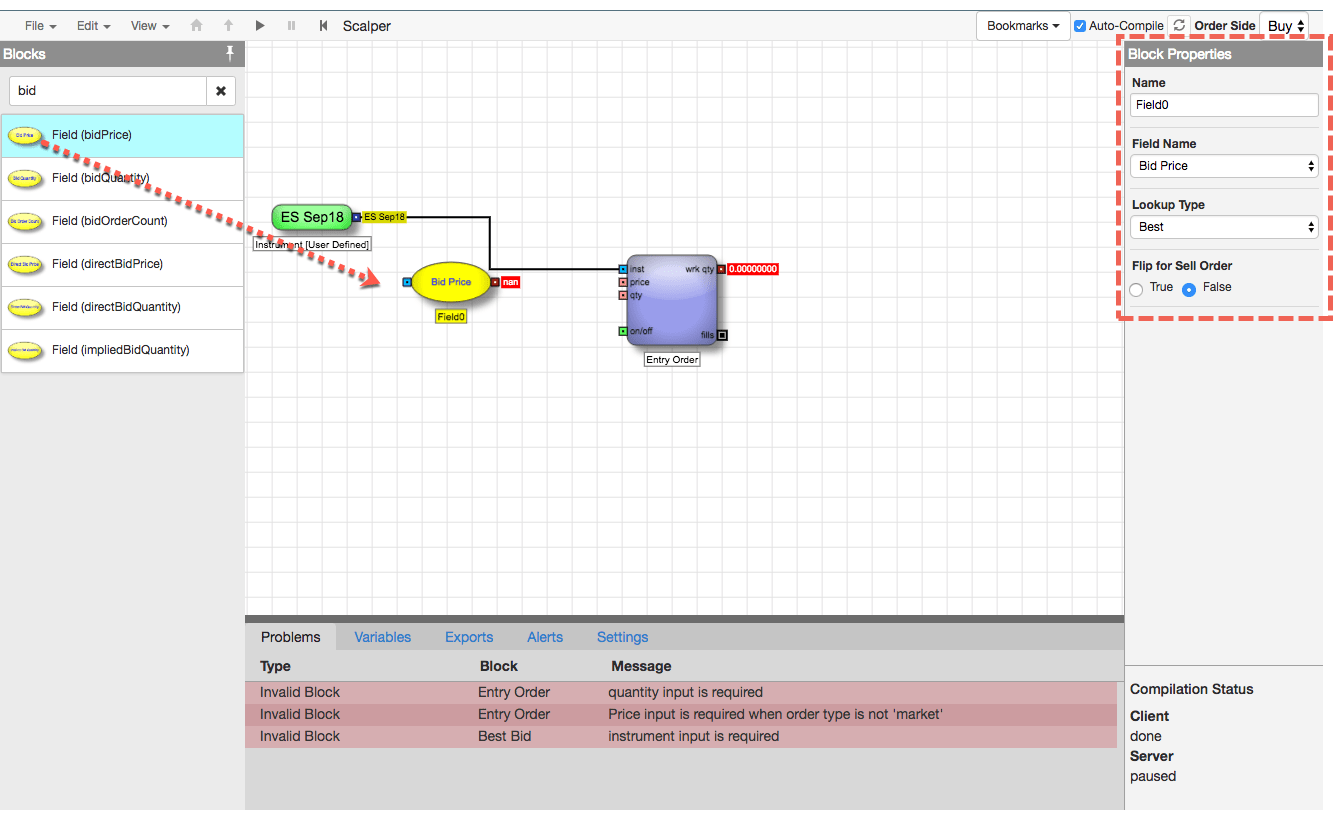Viewport: 1334px width, 816px height.
Task: Set Flip for Sell Order to False
Action: pyautogui.click(x=1189, y=289)
